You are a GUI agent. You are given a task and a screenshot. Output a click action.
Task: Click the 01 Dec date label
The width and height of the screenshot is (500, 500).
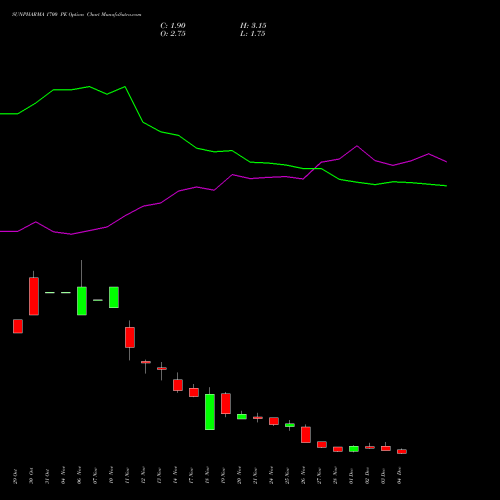click(351, 476)
